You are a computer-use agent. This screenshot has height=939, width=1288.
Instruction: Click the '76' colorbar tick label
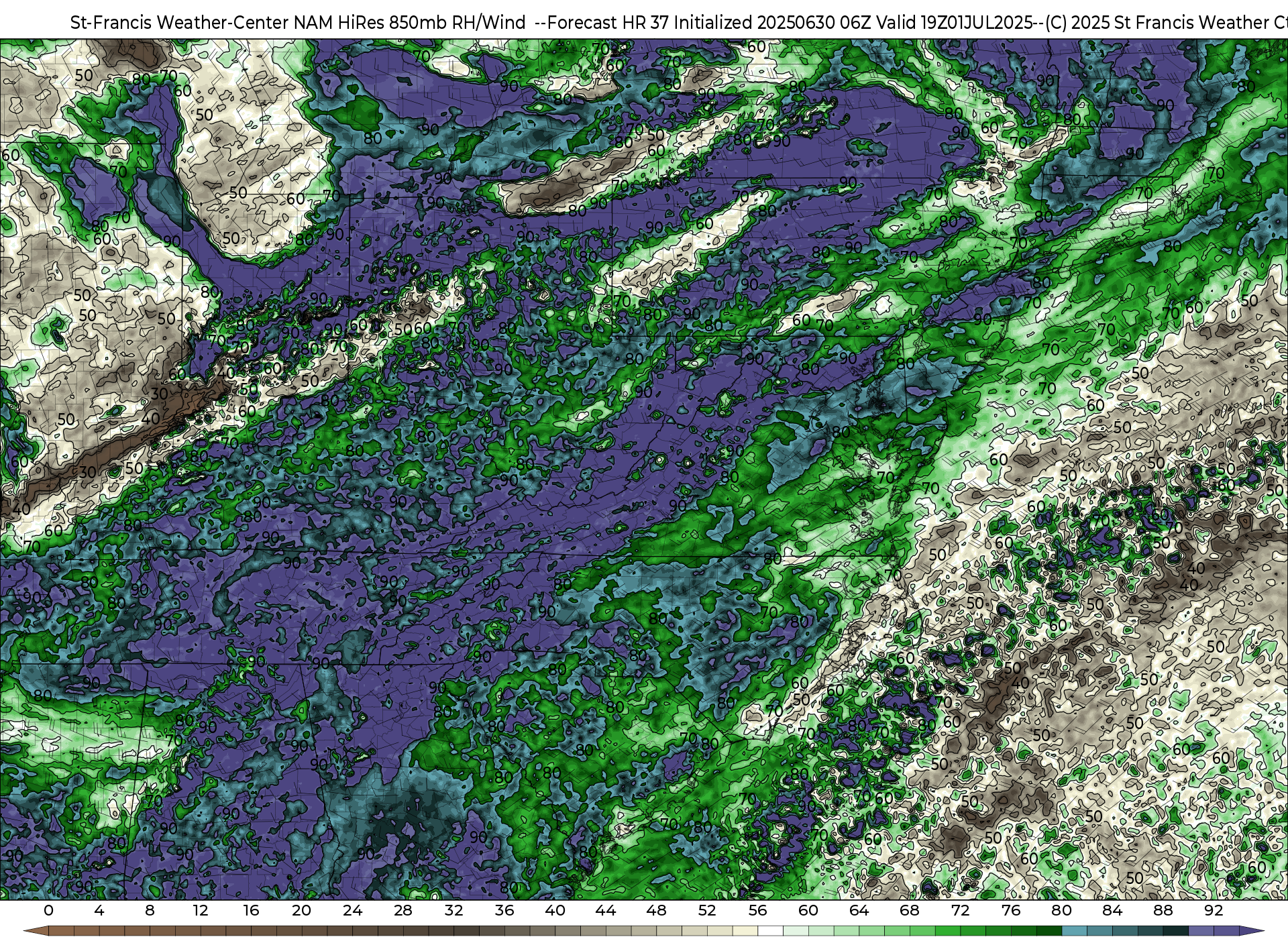click(1011, 911)
